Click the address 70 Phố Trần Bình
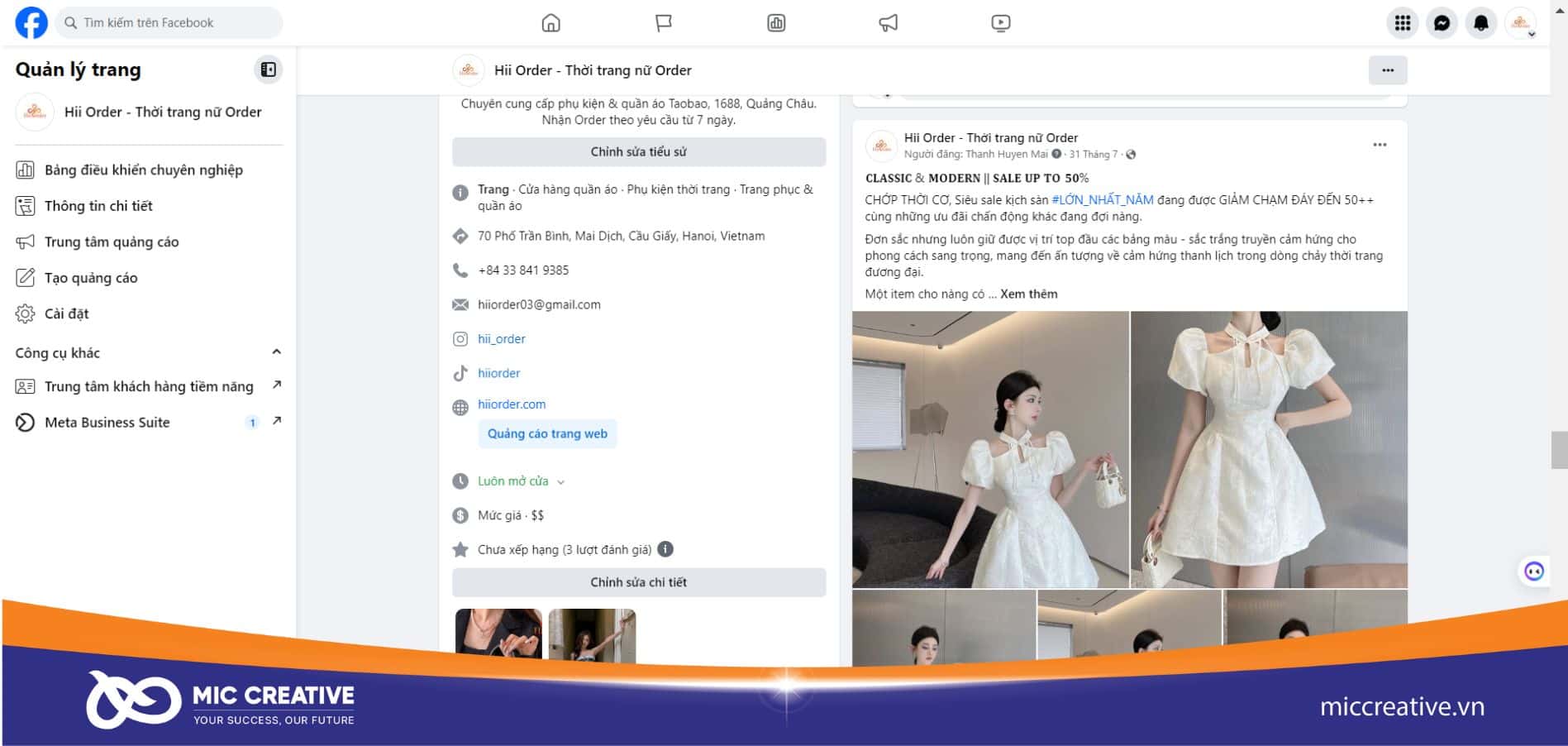 click(x=621, y=236)
